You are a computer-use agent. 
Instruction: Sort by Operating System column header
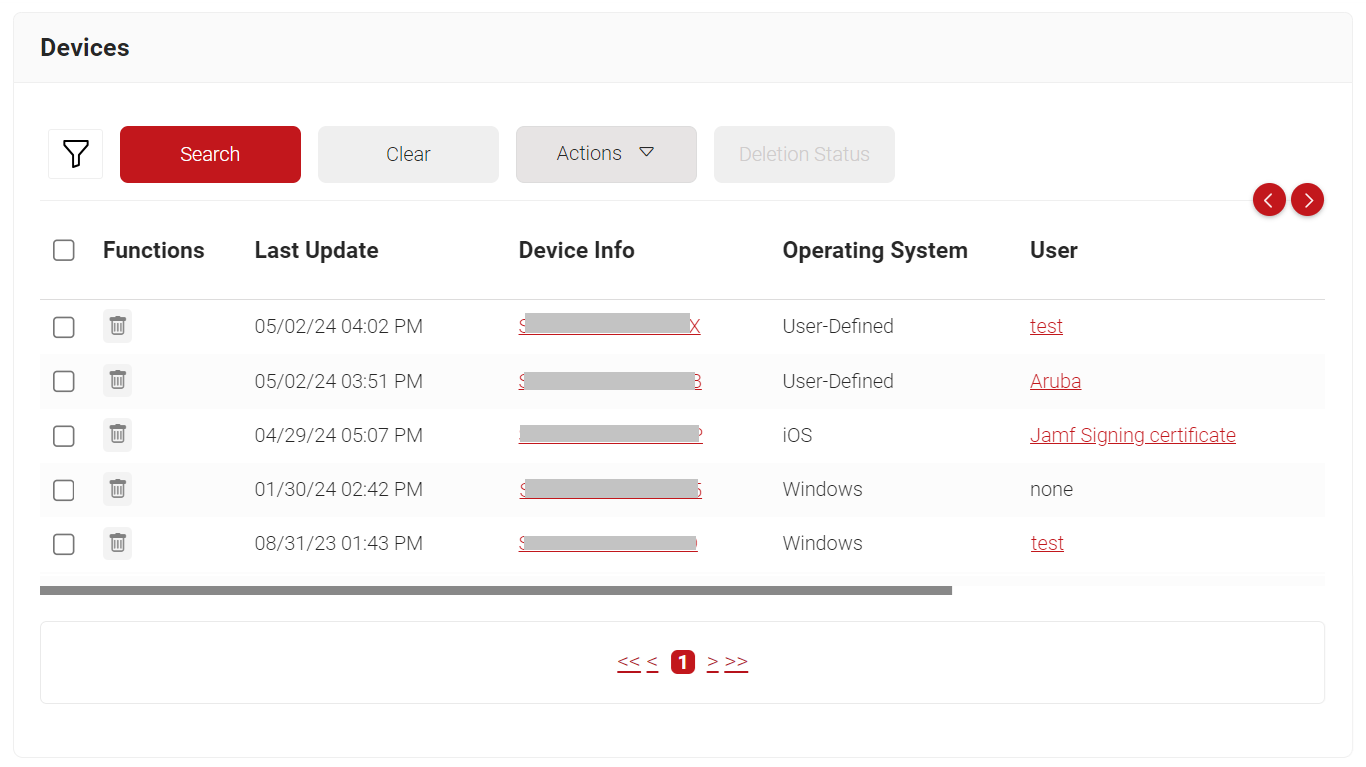pos(874,250)
